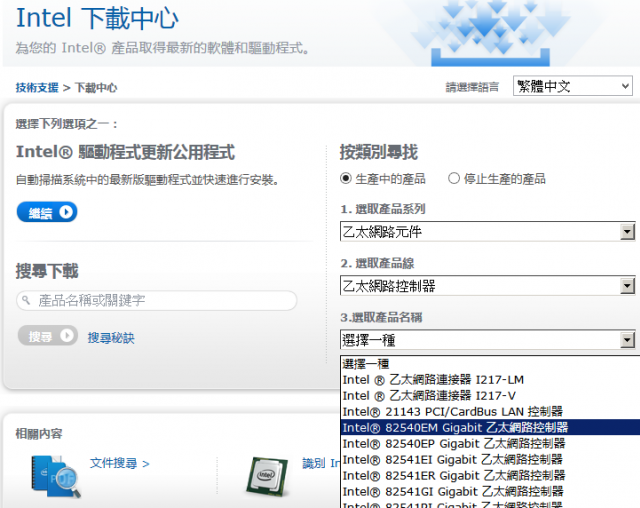
Task: Select the 停止生產的產品 radio button
Action: (x=454, y=178)
